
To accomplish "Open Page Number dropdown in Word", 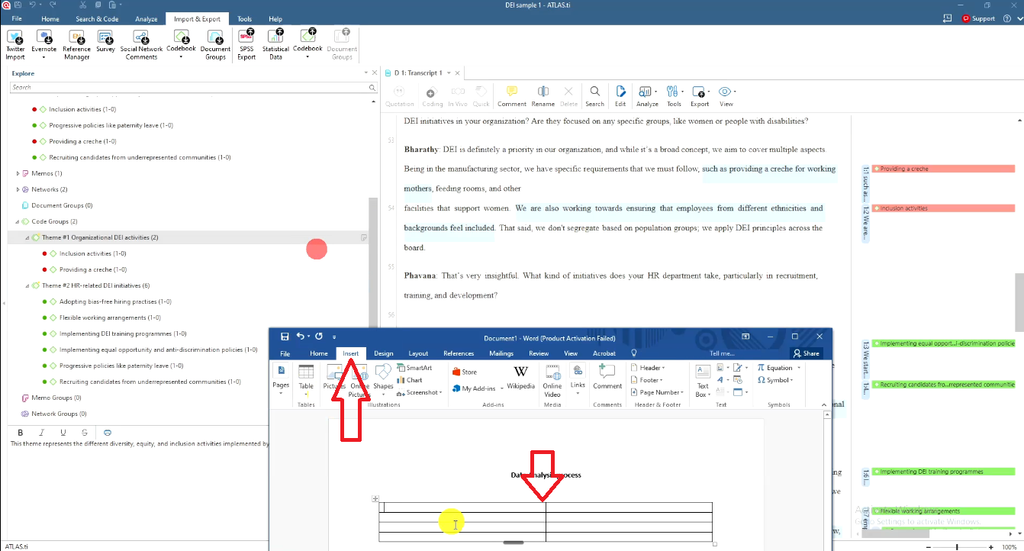I will [657, 392].
